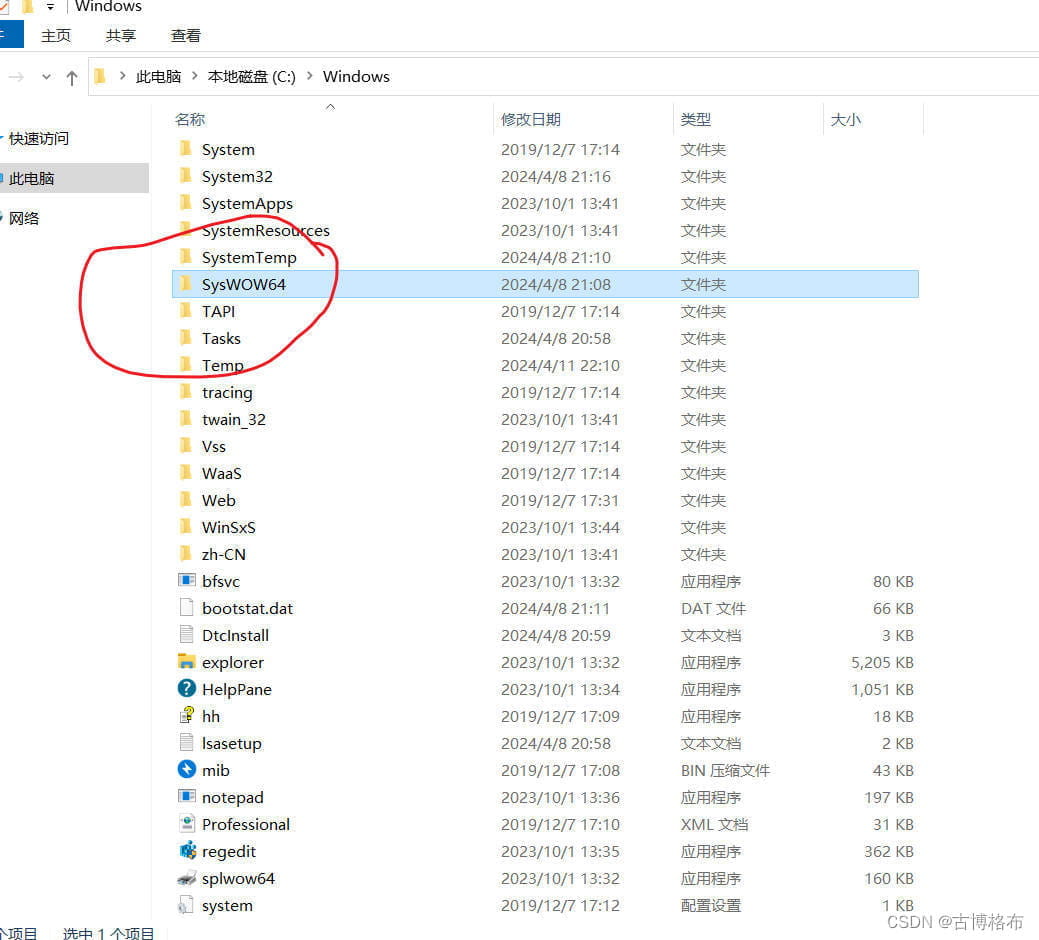The height and width of the screenshot is (940, 1039).
Task: Sort by 大小 column header
Action: pyautogui.click(x=846, y=120)
